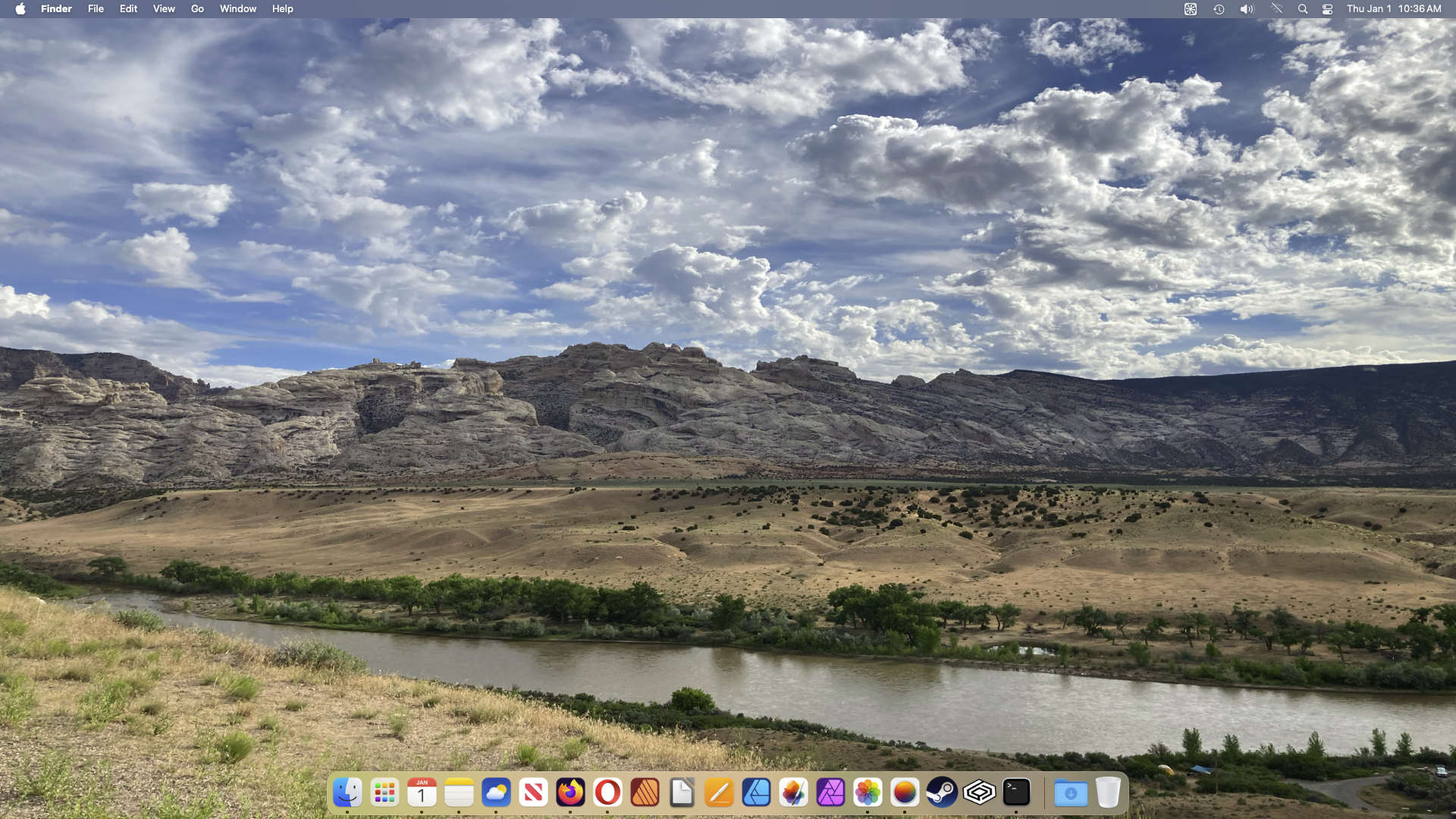Open the Weather app

tap(496, 793)
